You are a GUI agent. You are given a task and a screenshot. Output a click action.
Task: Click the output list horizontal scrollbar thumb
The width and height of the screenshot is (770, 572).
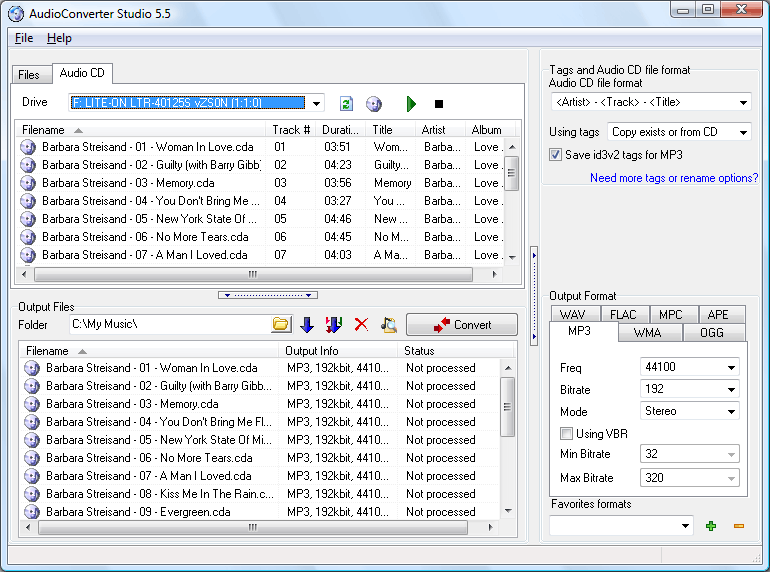click(252, 527)
